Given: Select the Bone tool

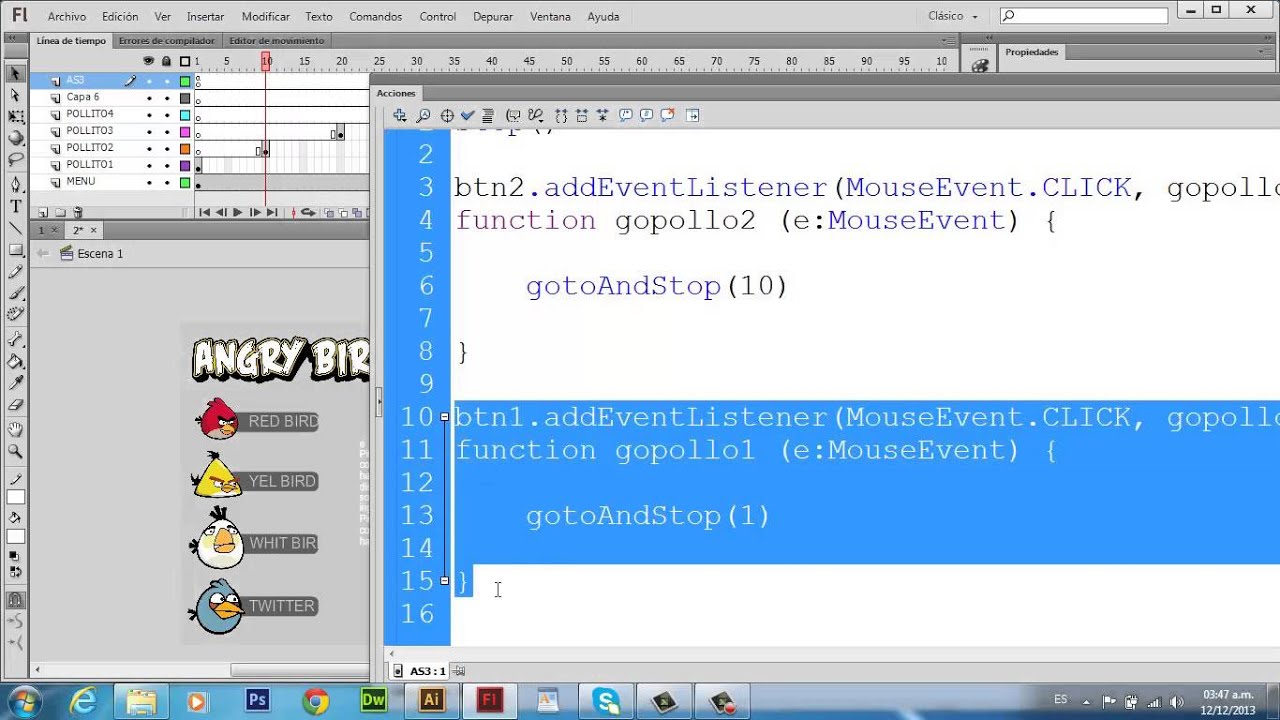Looking at the screenshot, I should pyautogui.click(x=15, y=340).
